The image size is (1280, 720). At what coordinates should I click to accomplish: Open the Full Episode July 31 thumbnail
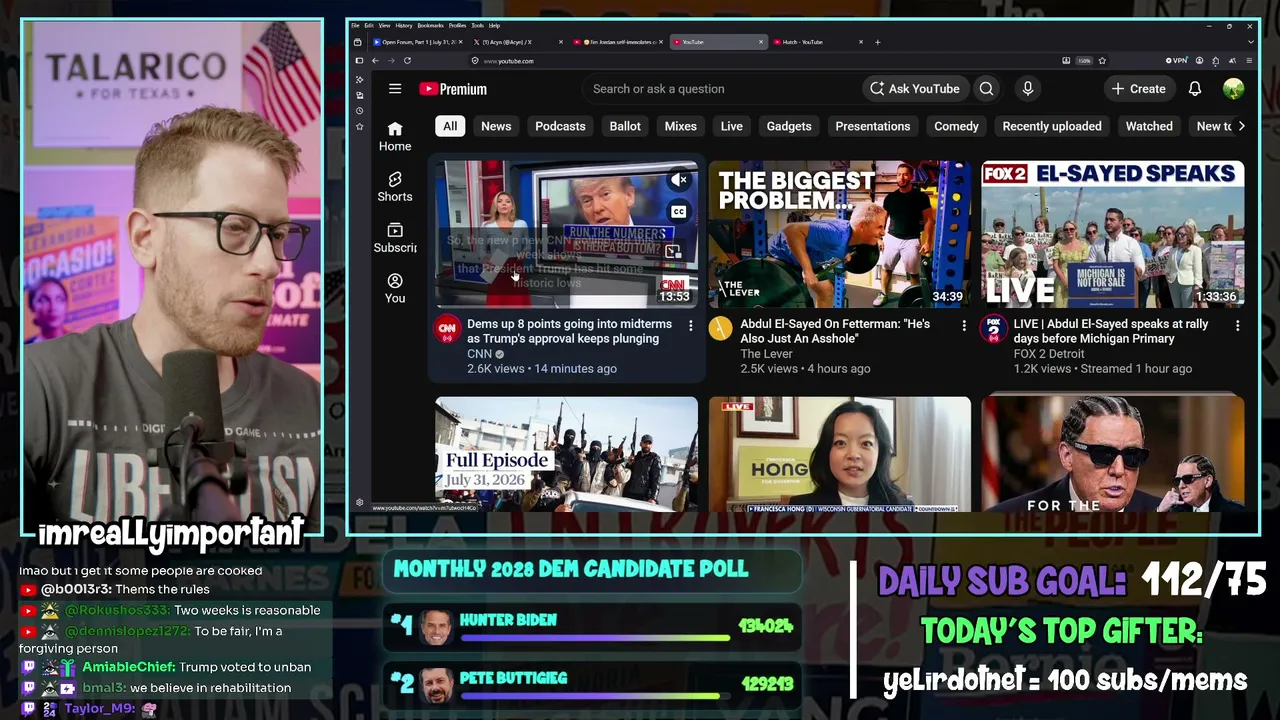566,454
